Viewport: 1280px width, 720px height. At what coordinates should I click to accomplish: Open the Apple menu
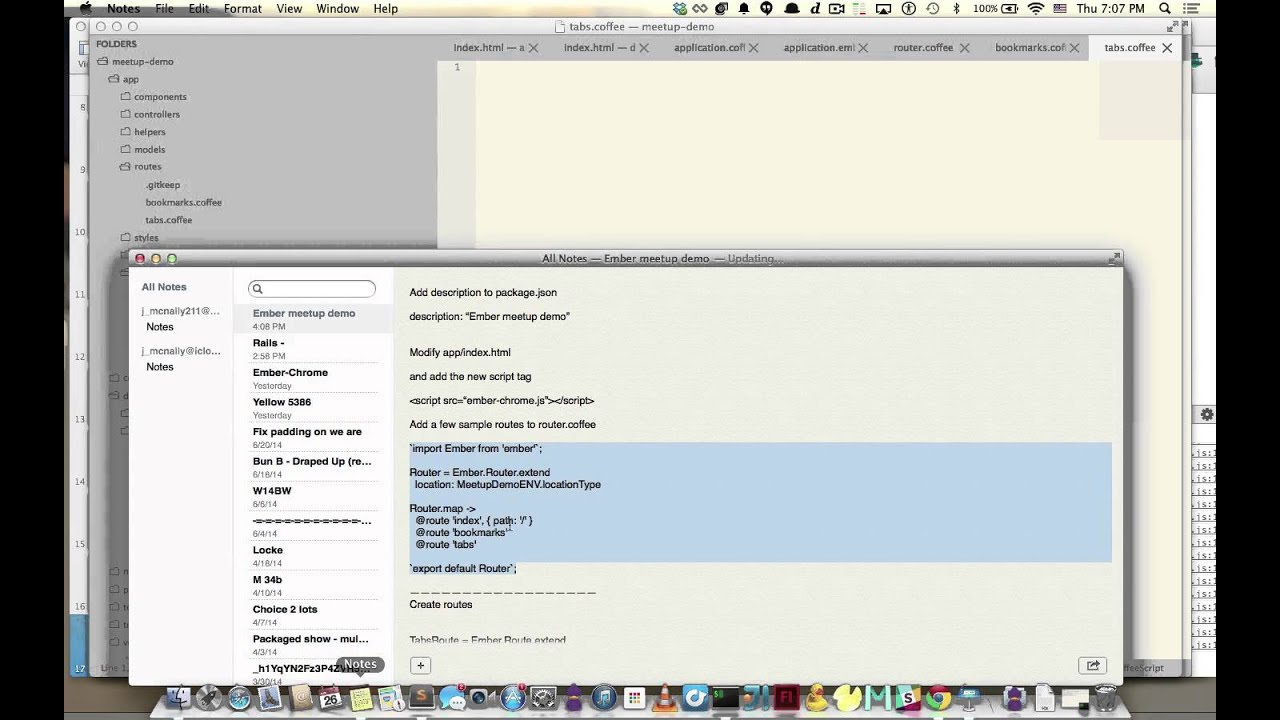[84, 8]
